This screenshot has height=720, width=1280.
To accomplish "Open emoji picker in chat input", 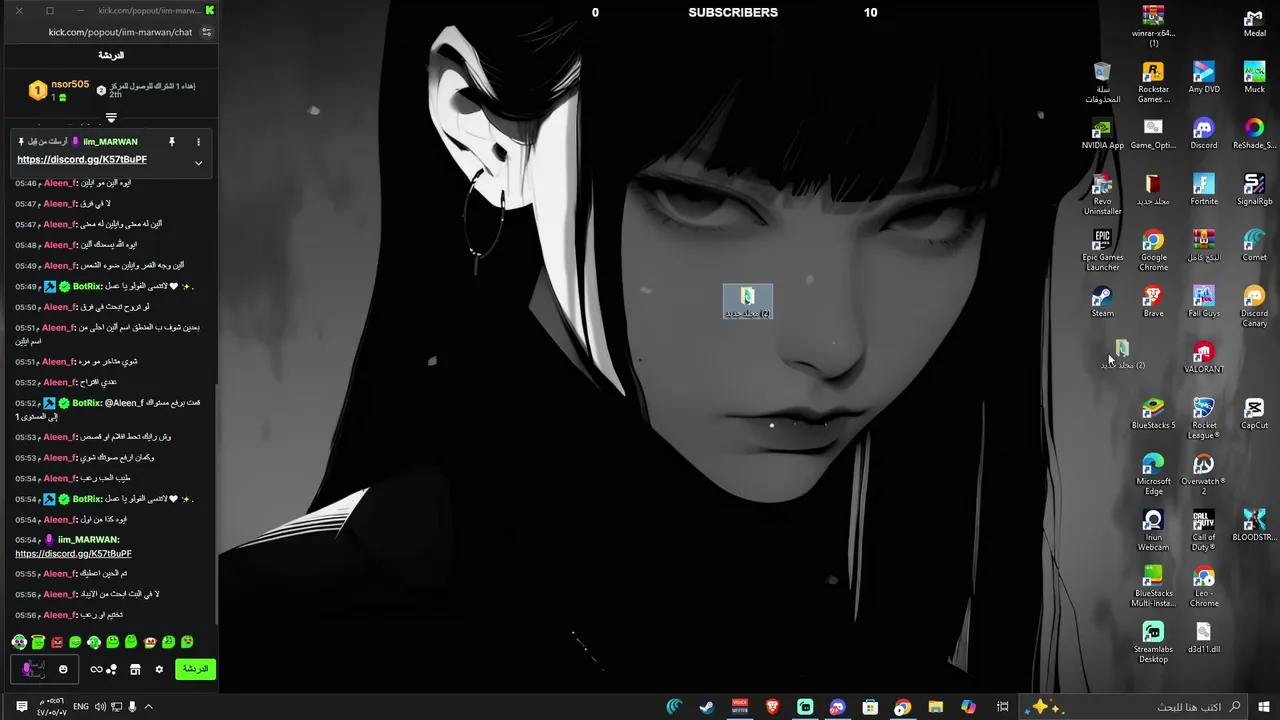I will click(63, 669).
